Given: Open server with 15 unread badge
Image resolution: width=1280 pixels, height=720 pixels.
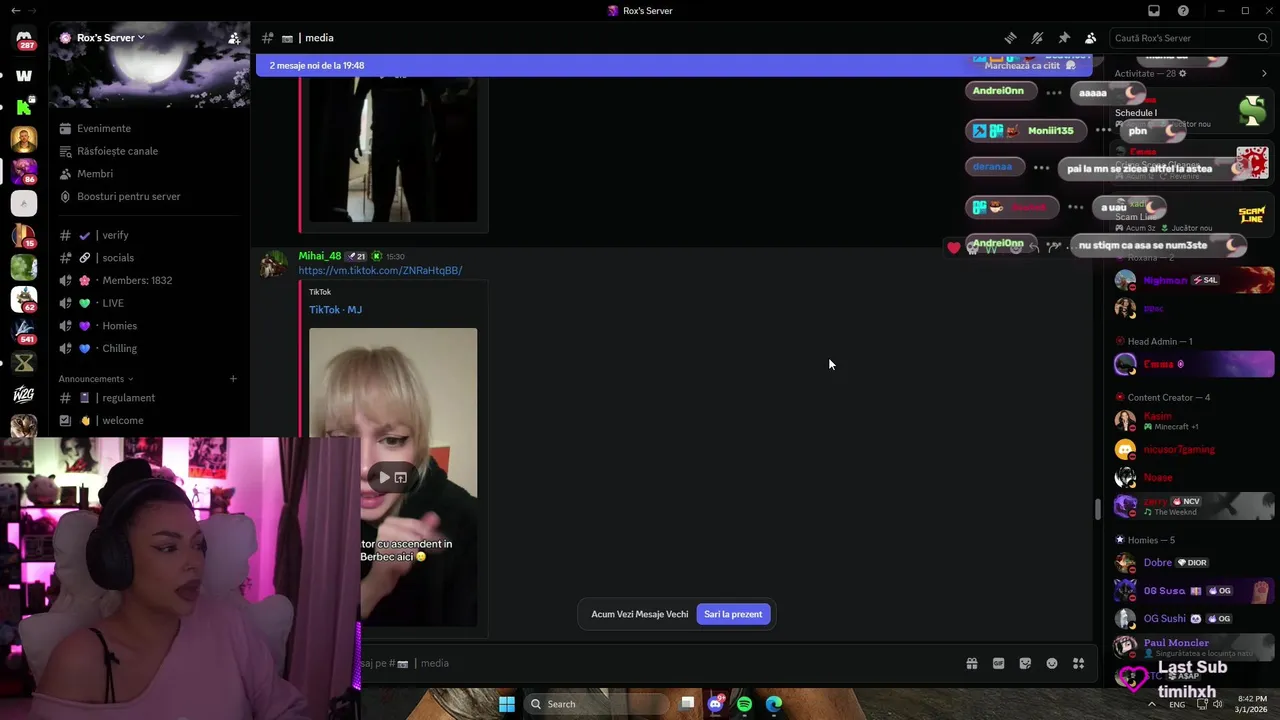Looking at the screenshot, I should 24,235.
